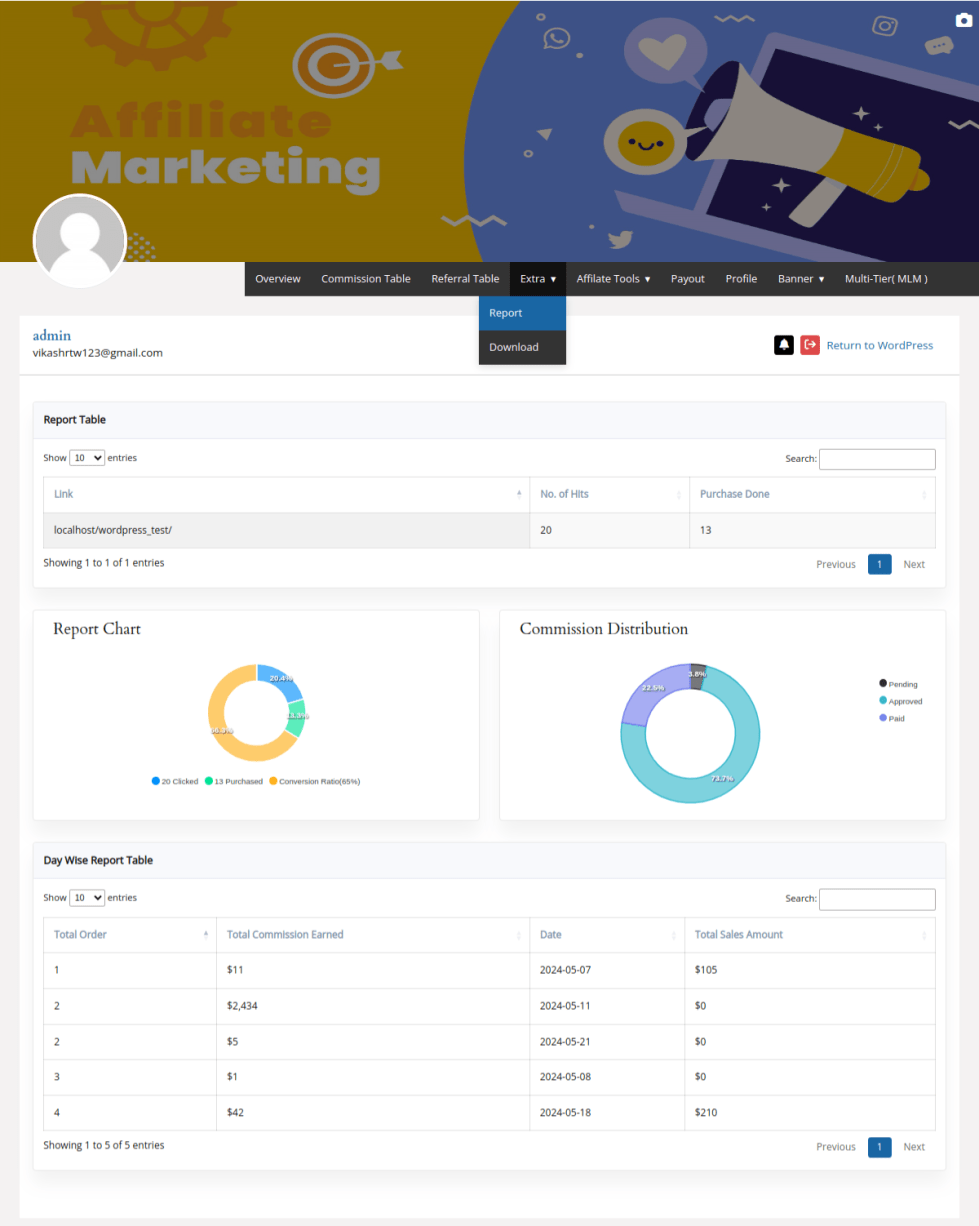
Task: Toggle Paid legend item
Action: pyautogui.click(x=891, y=718)
